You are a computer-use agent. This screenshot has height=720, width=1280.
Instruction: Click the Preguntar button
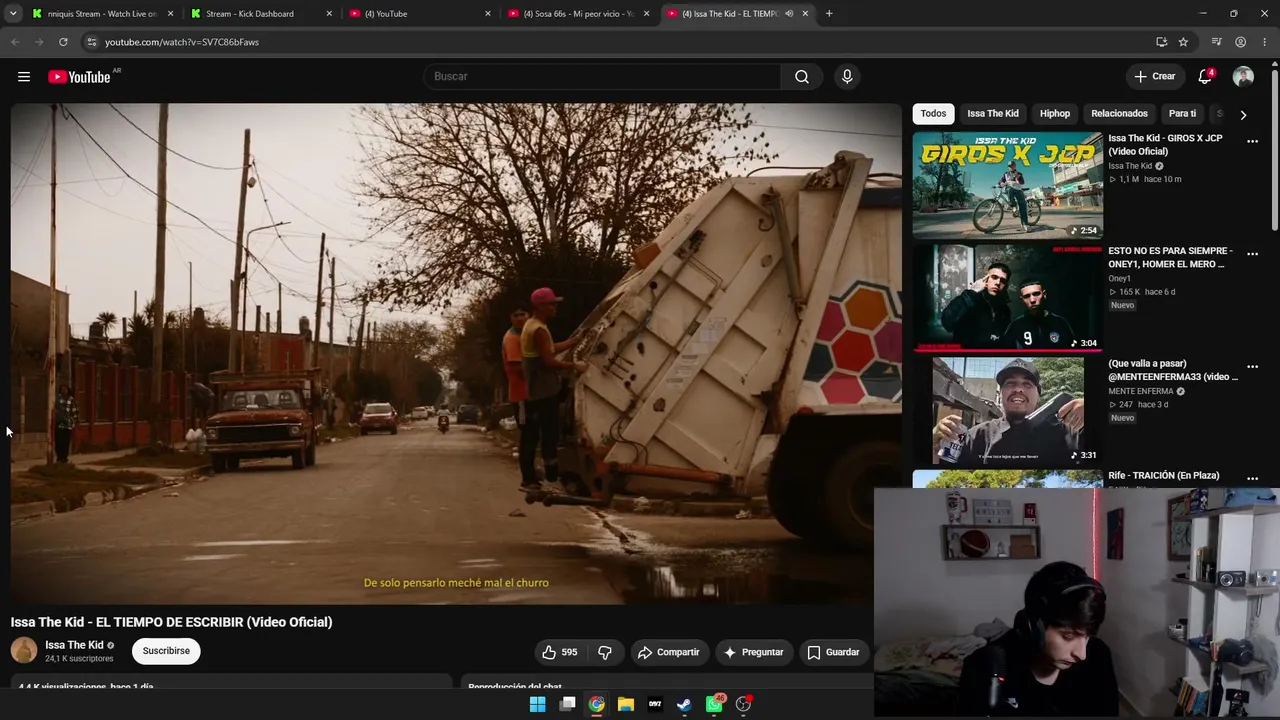pyautogui.click(x=754, y=652)
